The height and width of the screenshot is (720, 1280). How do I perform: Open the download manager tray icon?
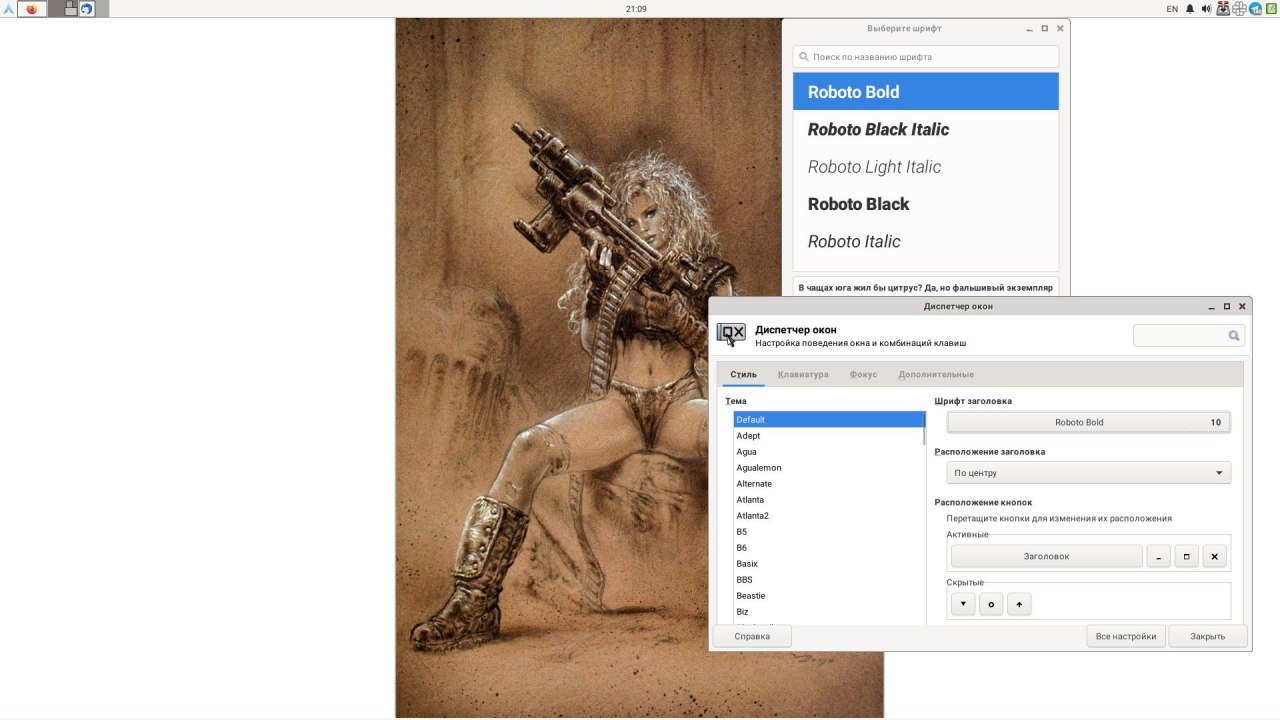tap(1223, 9)
